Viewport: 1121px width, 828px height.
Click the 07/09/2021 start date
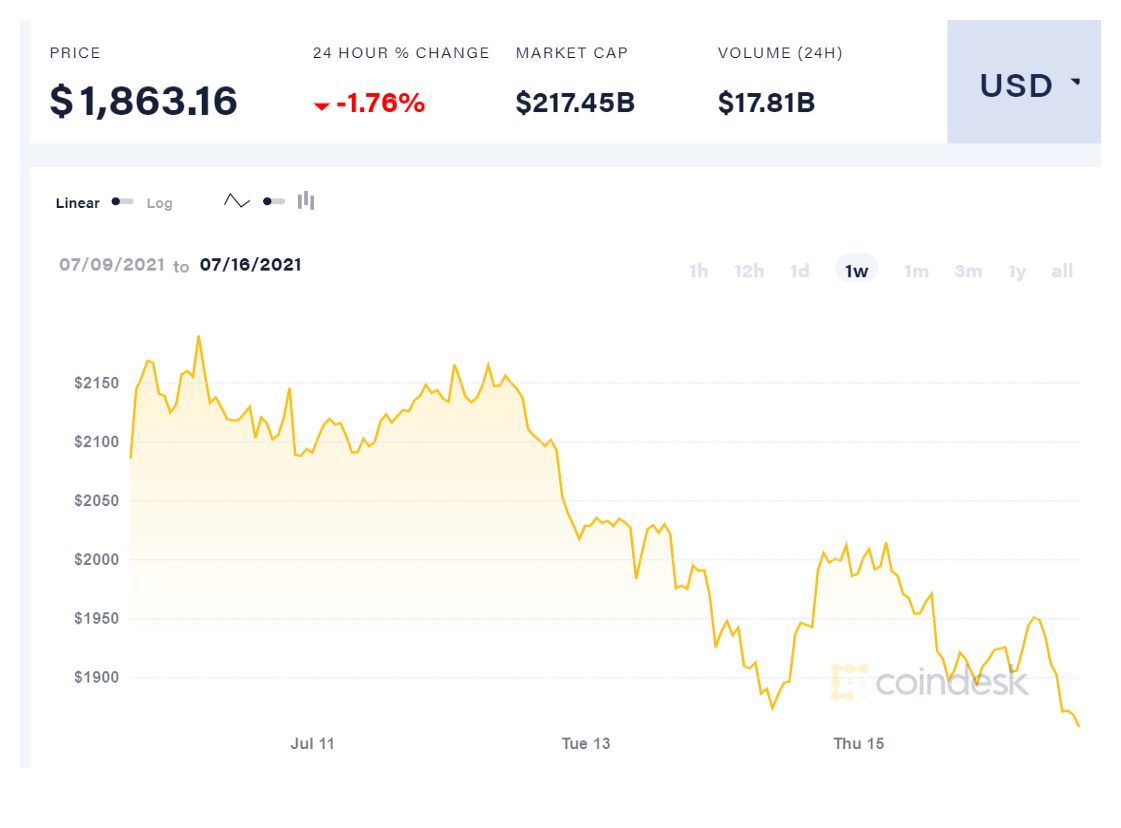point(111,265)
